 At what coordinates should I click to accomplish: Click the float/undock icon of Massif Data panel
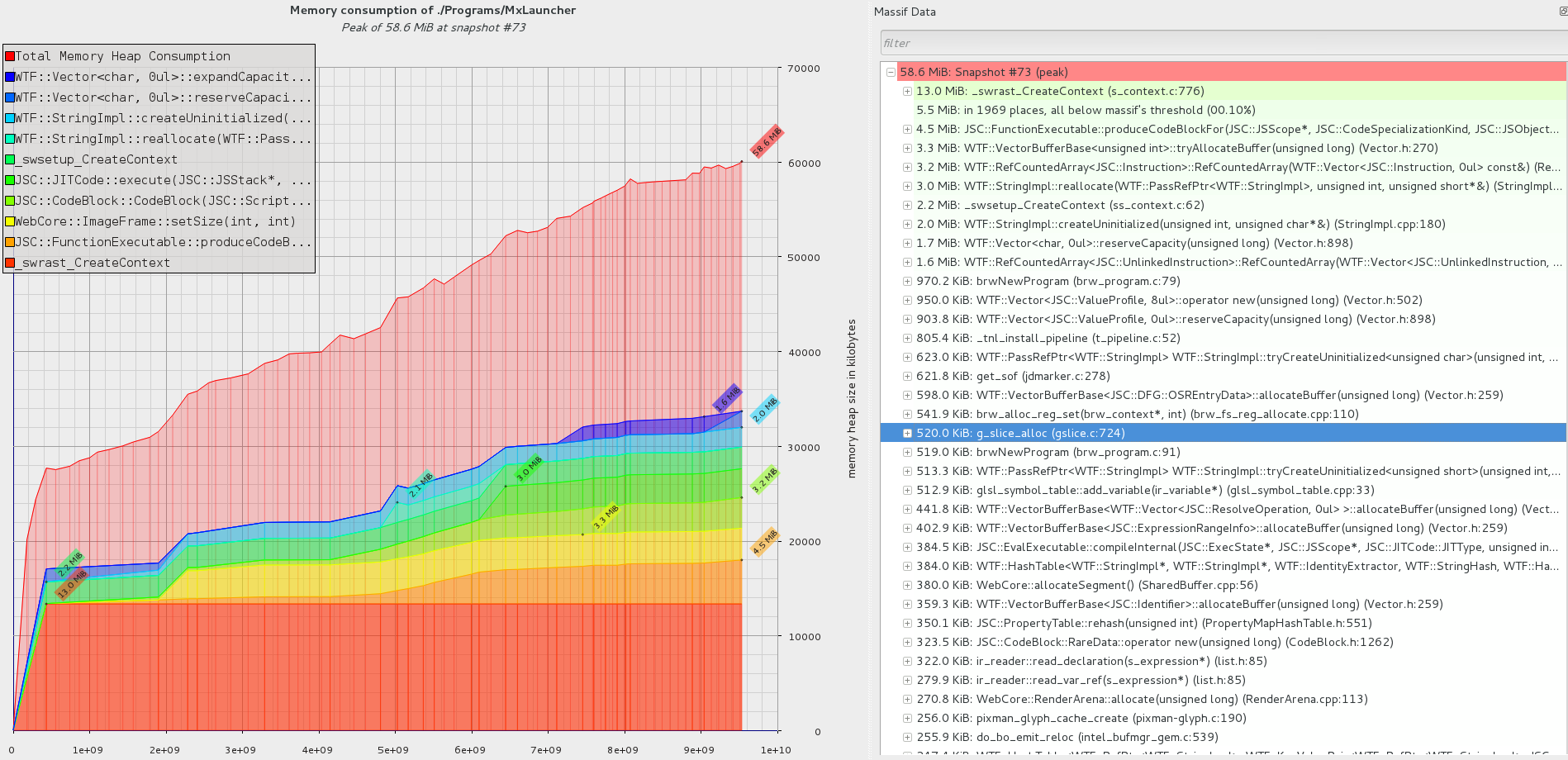(1562, 12)
